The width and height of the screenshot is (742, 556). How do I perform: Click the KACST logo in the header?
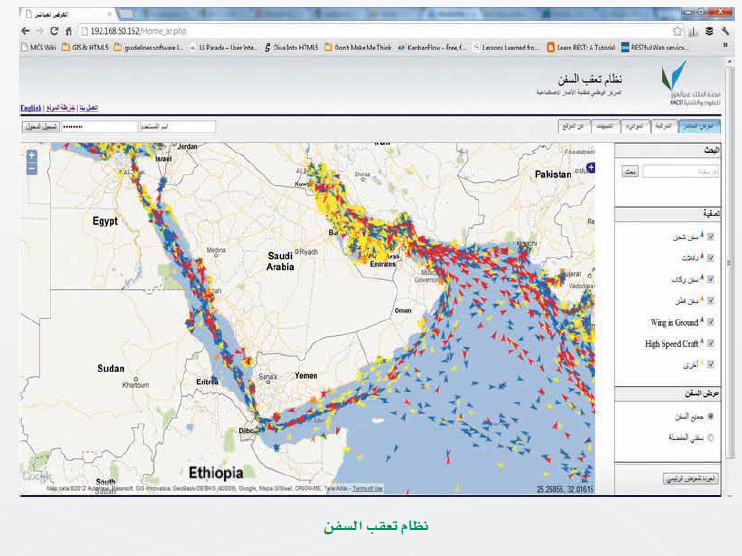(691, 83)
